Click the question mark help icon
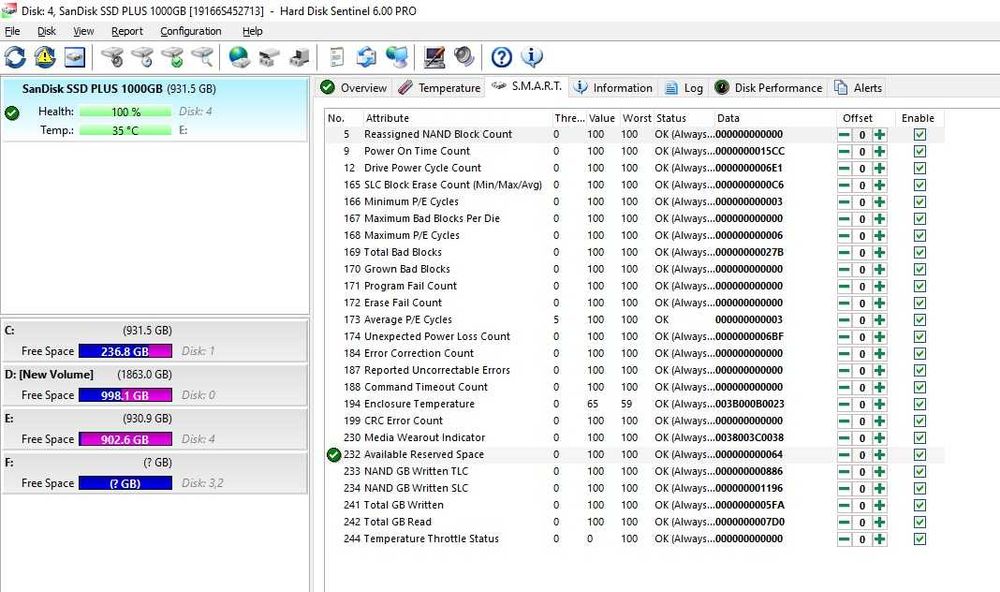Screen dimensions: 1000x592 pos(501,57)
